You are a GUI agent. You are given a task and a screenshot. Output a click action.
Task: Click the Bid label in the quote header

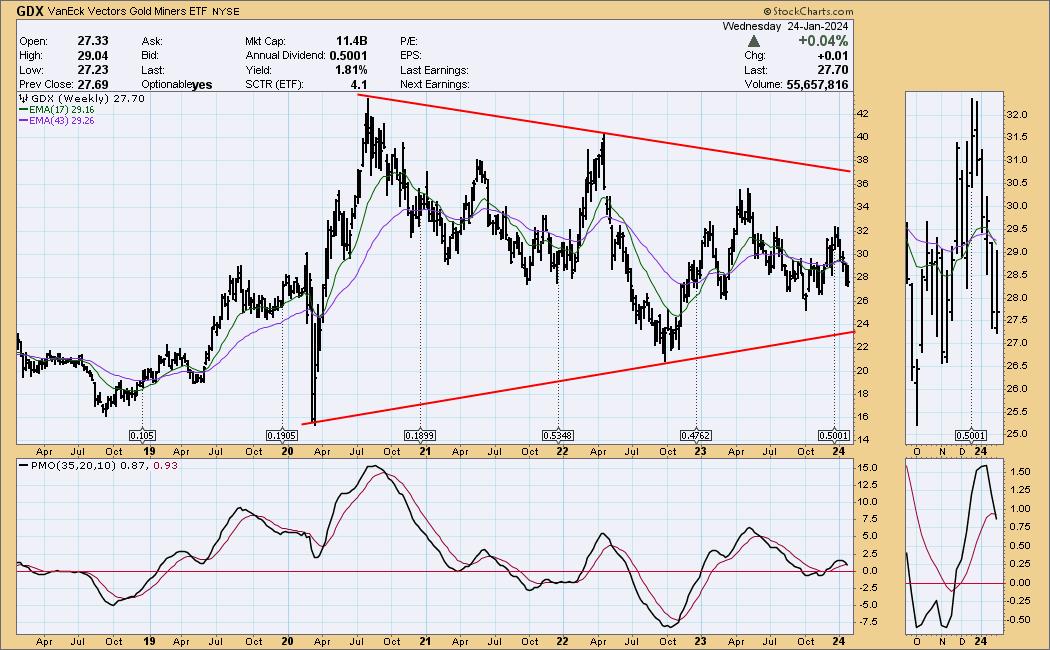click(150, 56)
